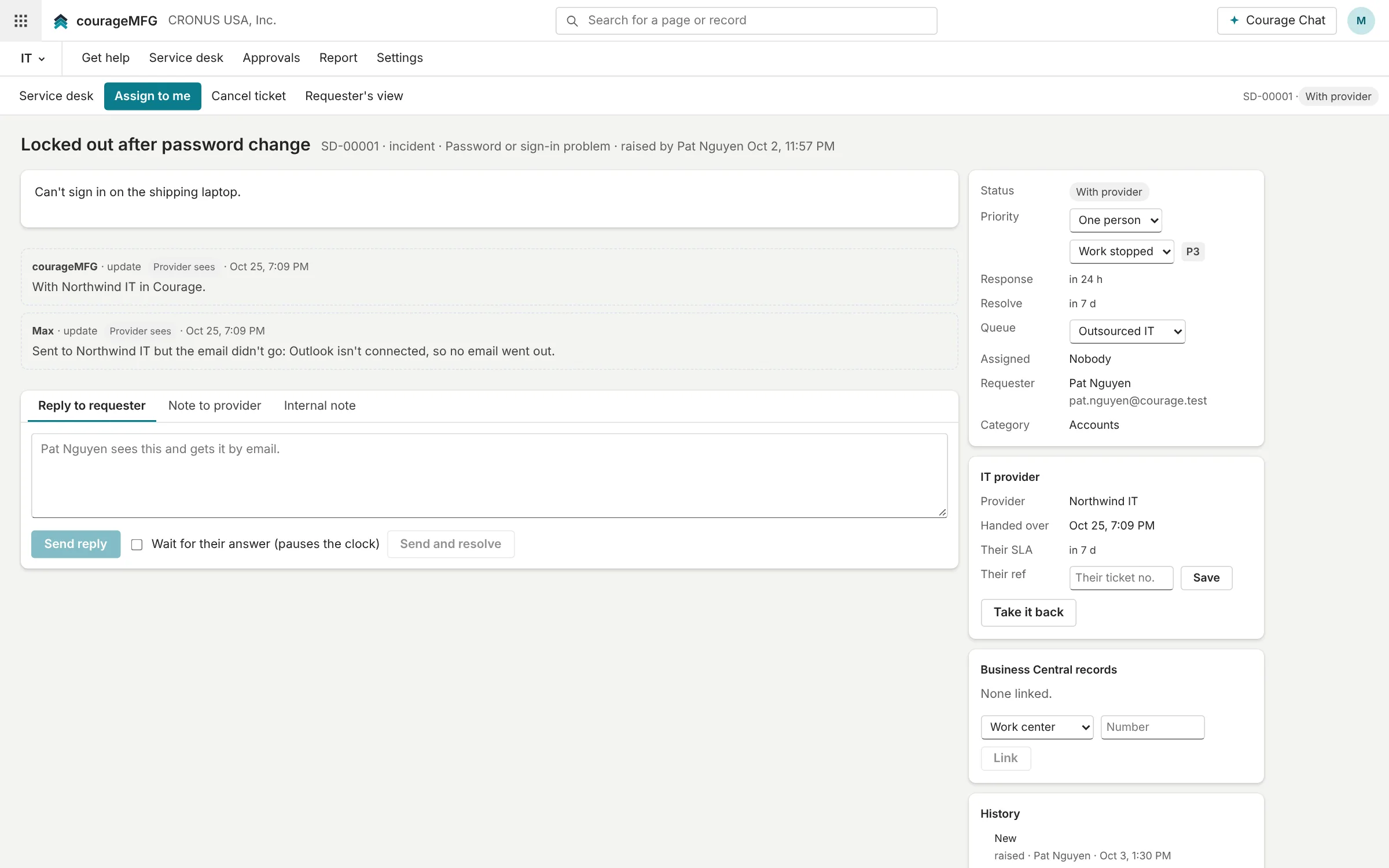The height and width of the screenshot is (868, 1389).
Task: Click the With provider pill beside Status
Action: tap(1108, 192)
